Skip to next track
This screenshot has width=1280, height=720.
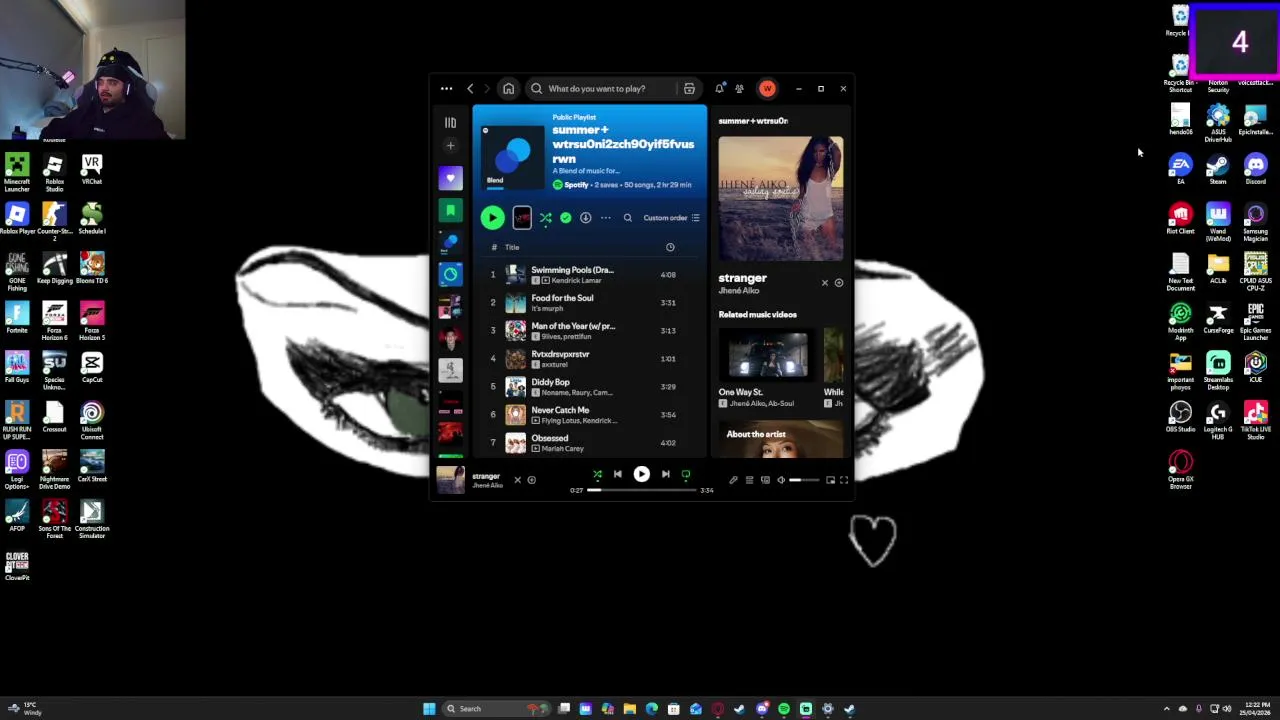click(x=665, y=475)
